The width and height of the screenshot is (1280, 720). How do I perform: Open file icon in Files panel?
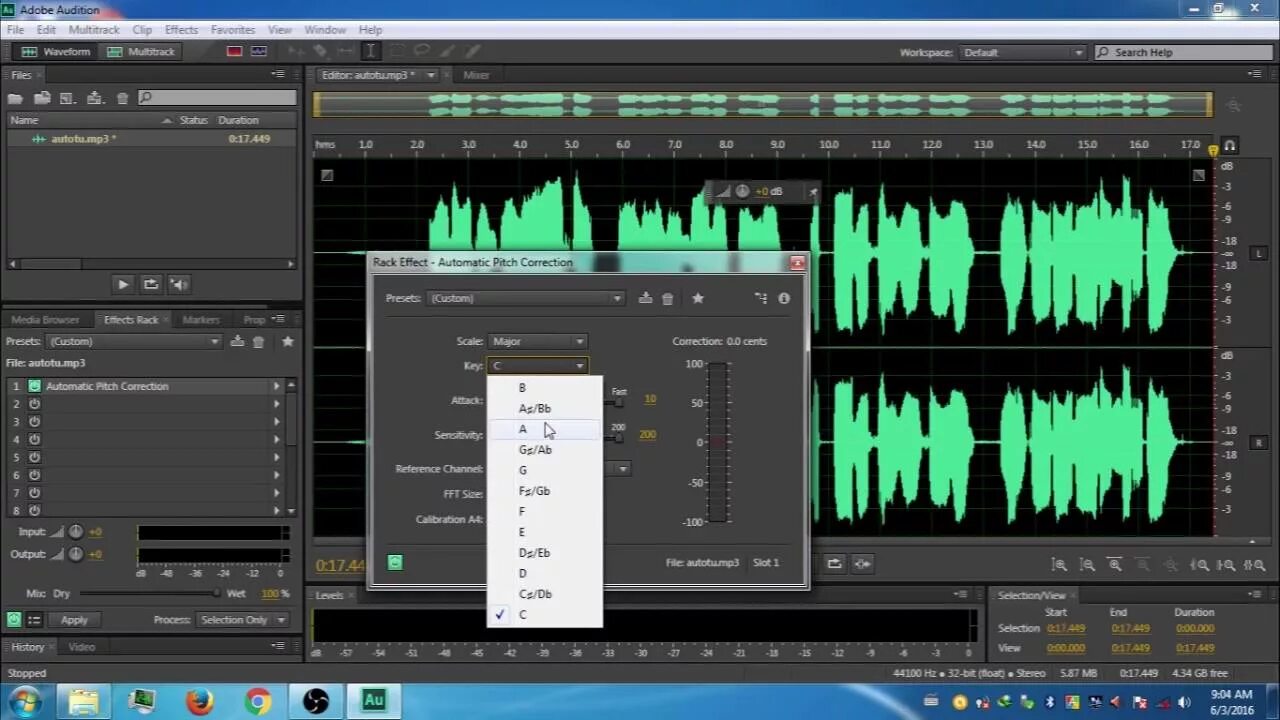tap(15, 98)
